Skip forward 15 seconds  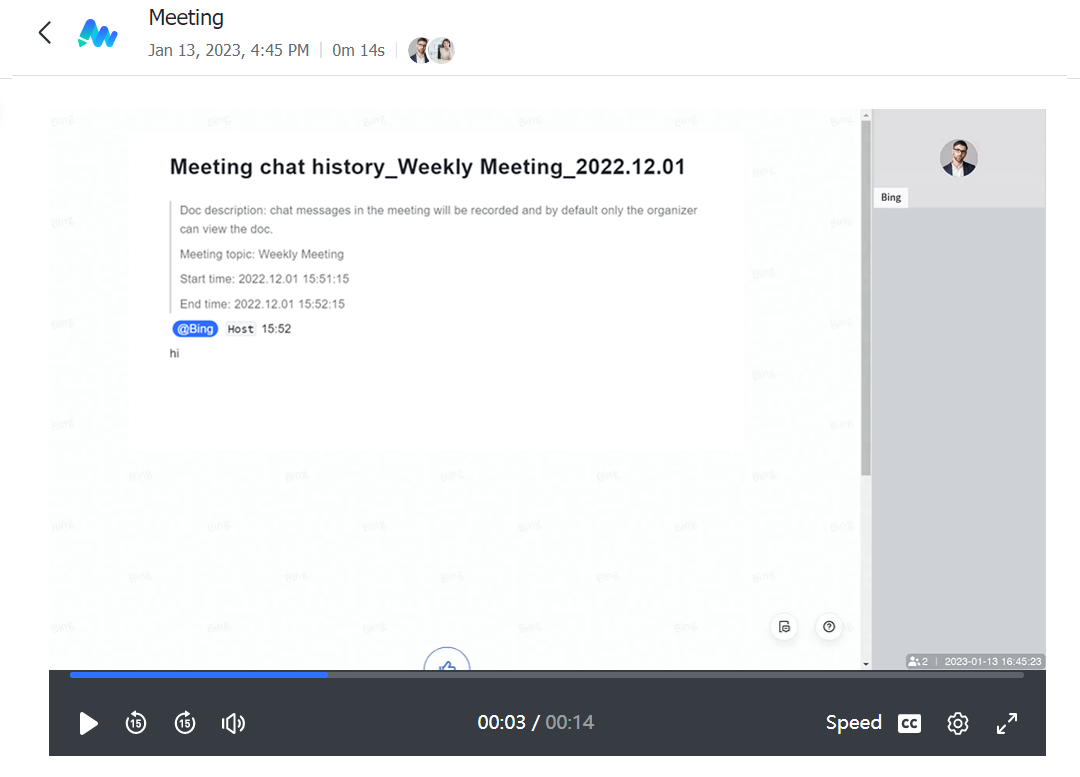[185, 723]
